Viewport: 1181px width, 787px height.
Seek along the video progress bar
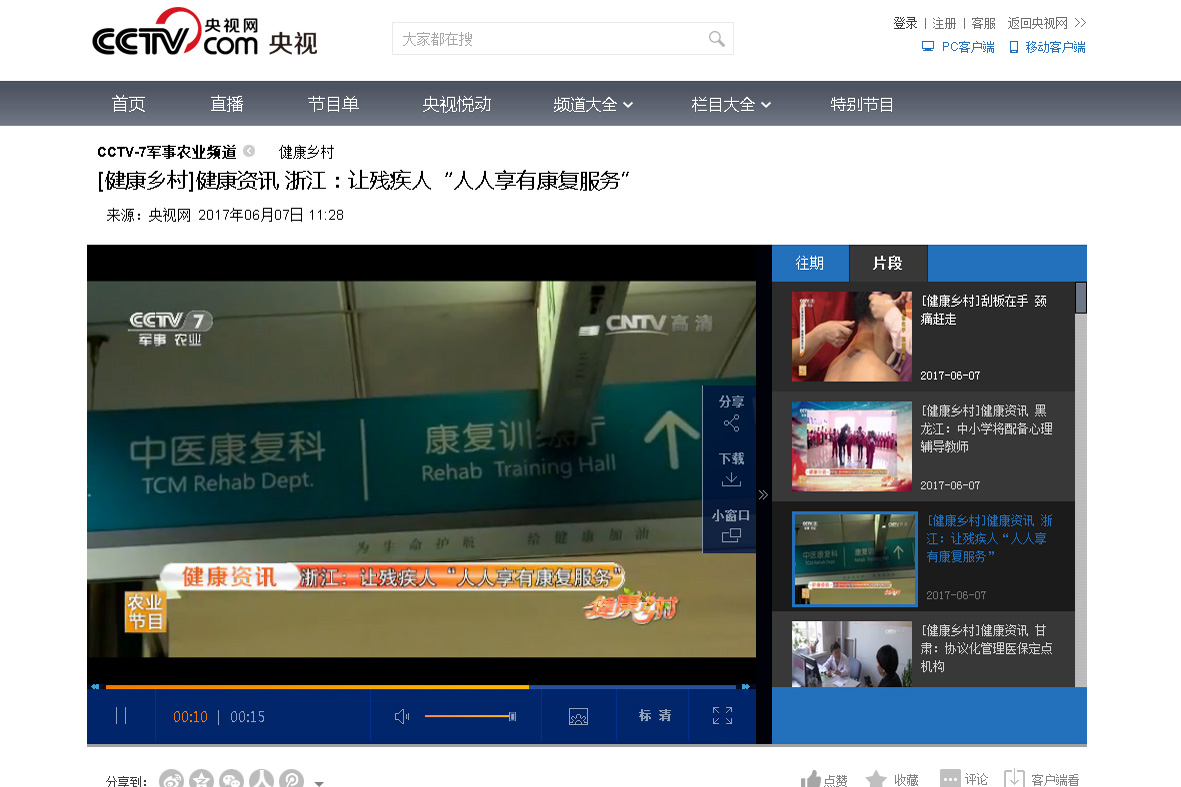point(420,687)
